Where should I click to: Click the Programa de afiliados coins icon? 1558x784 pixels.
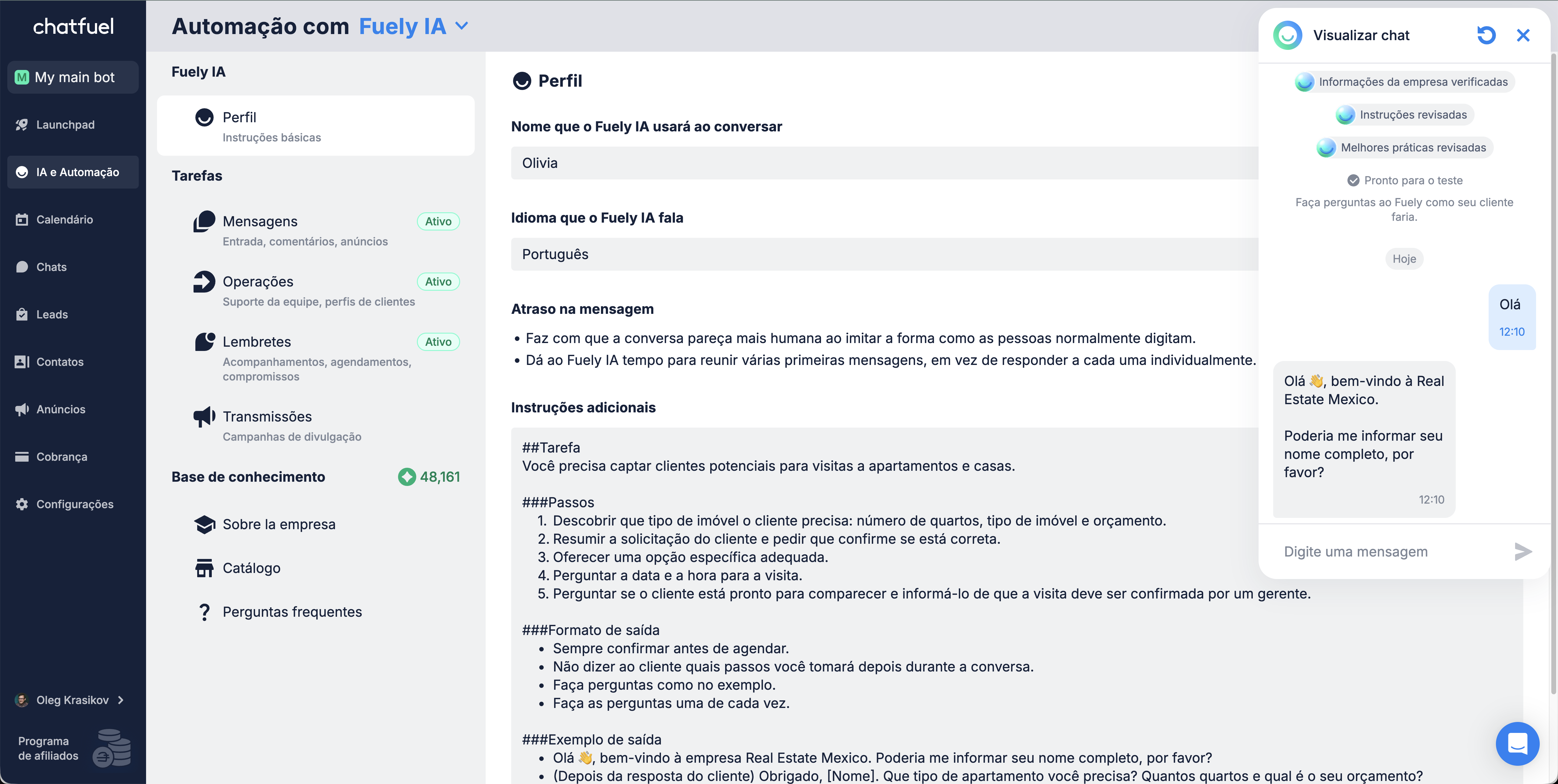point(112,748)
